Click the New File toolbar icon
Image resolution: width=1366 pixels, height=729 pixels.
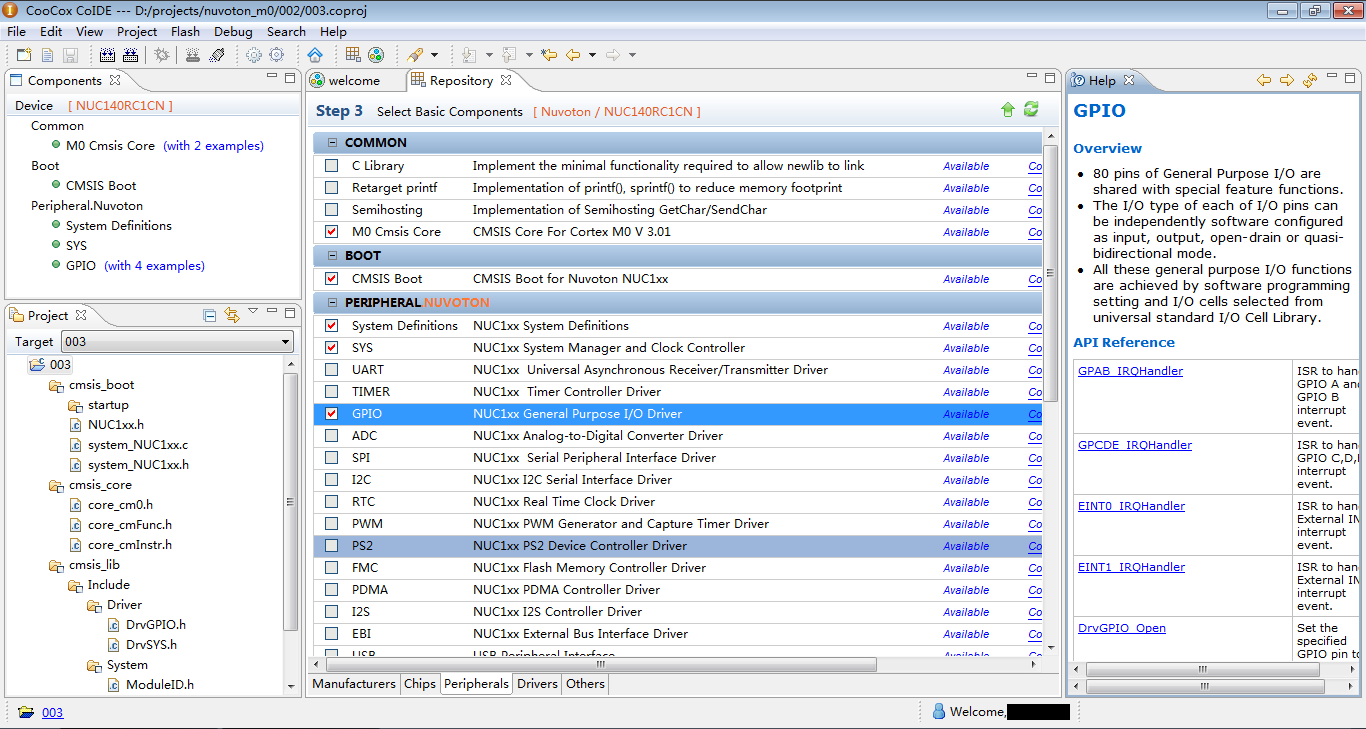[47, 55]
